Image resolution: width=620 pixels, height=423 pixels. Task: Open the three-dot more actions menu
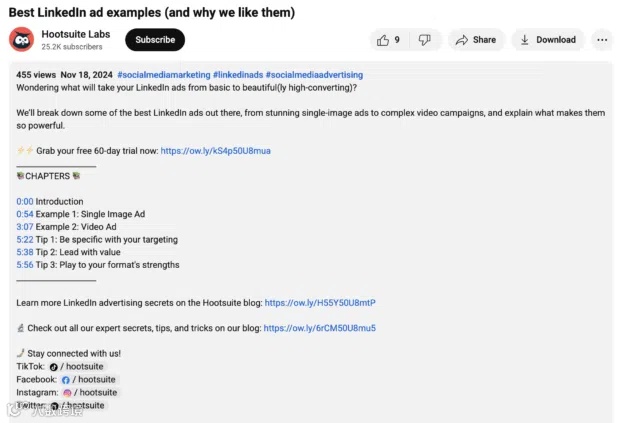[602, 40]
